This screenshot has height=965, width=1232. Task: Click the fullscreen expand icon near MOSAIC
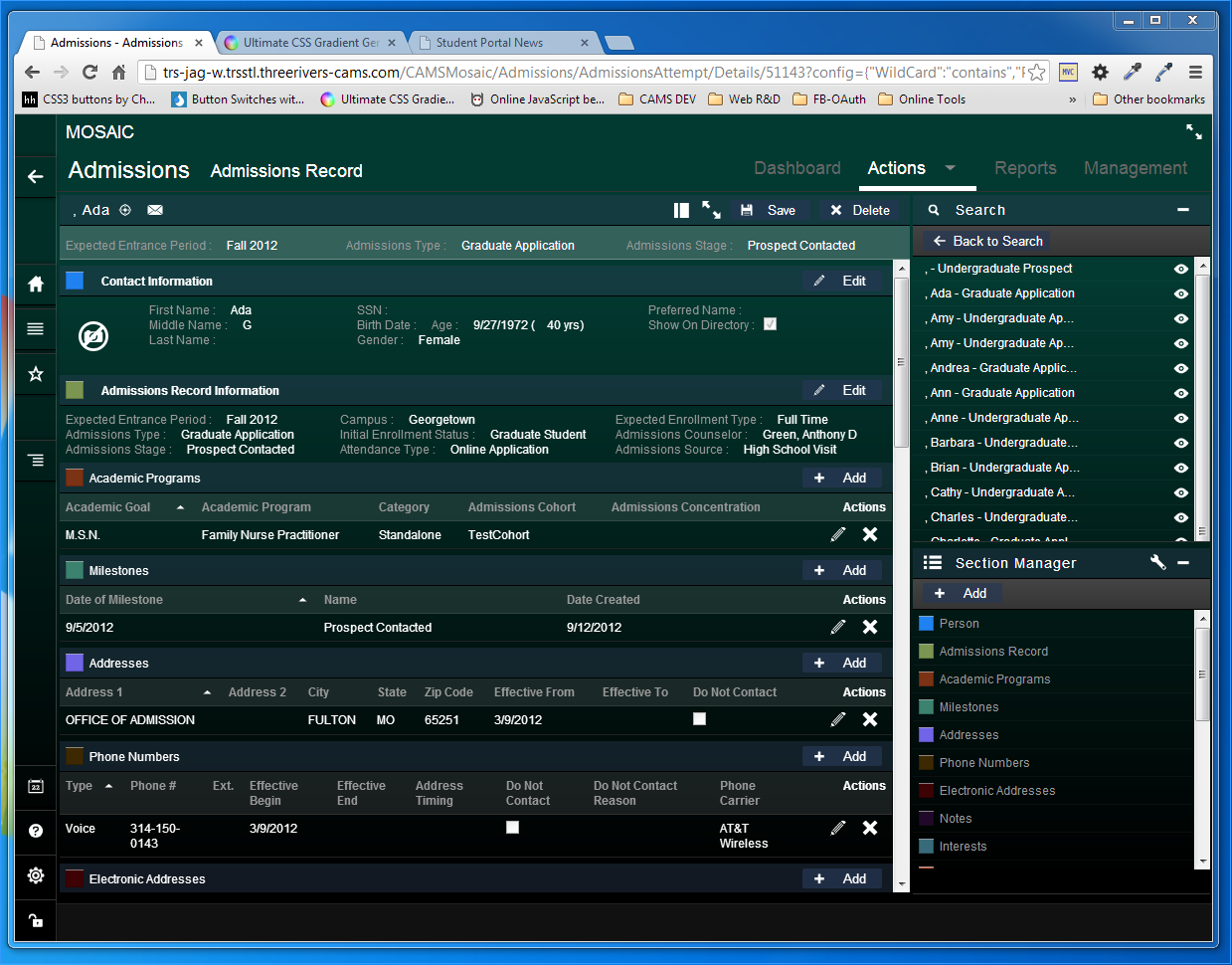[x=1193, y=132]
